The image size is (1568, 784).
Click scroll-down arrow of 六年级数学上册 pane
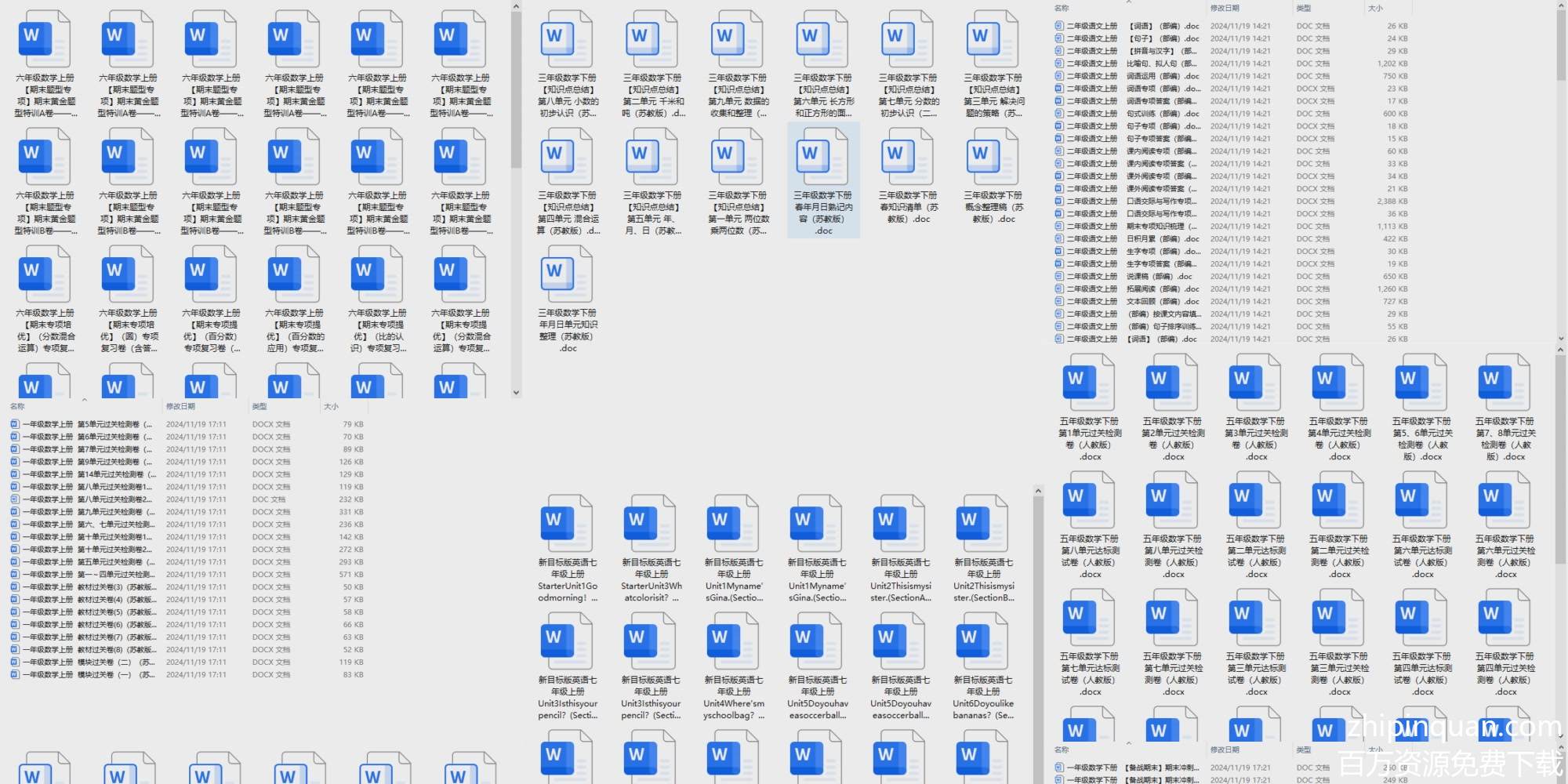[516, 392]
